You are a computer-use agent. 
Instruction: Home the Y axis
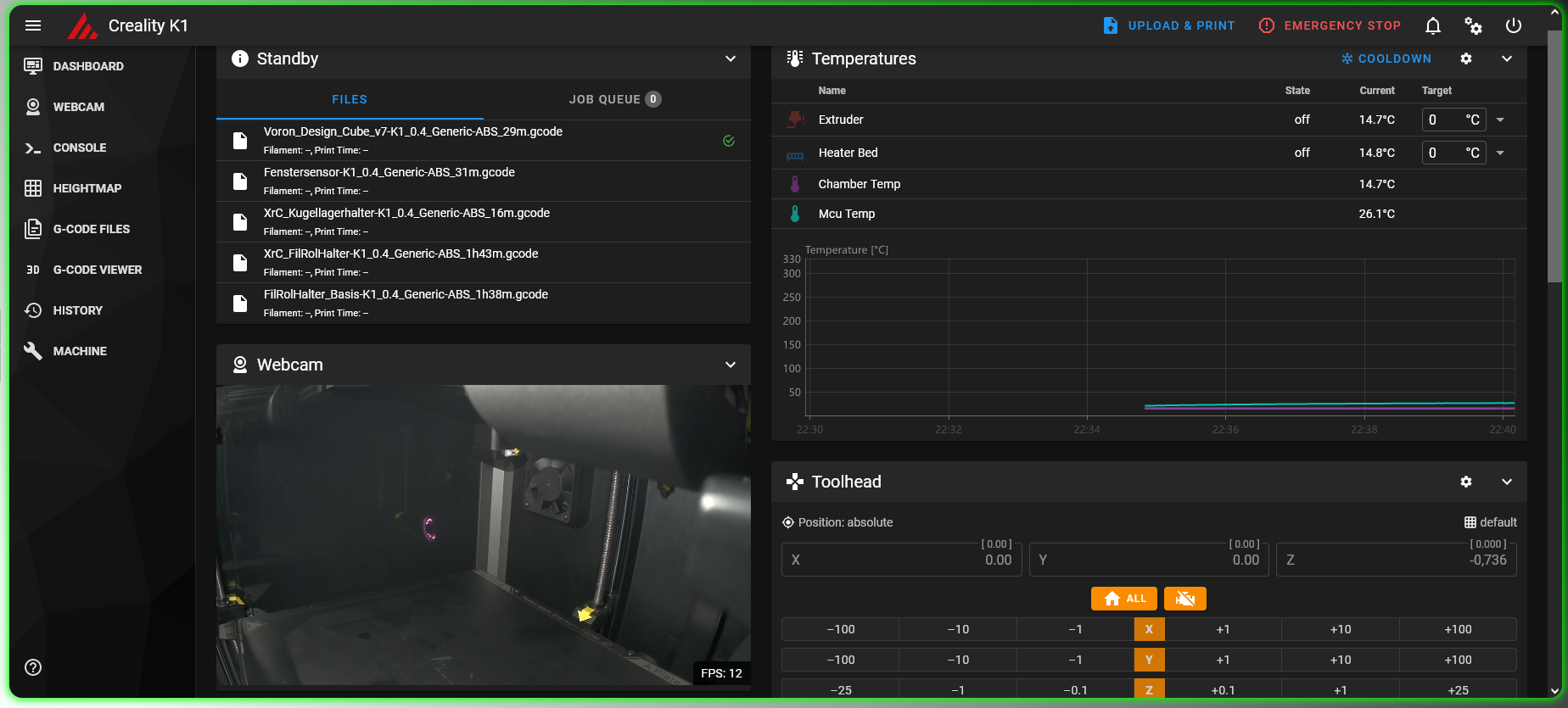(1149, 660)
